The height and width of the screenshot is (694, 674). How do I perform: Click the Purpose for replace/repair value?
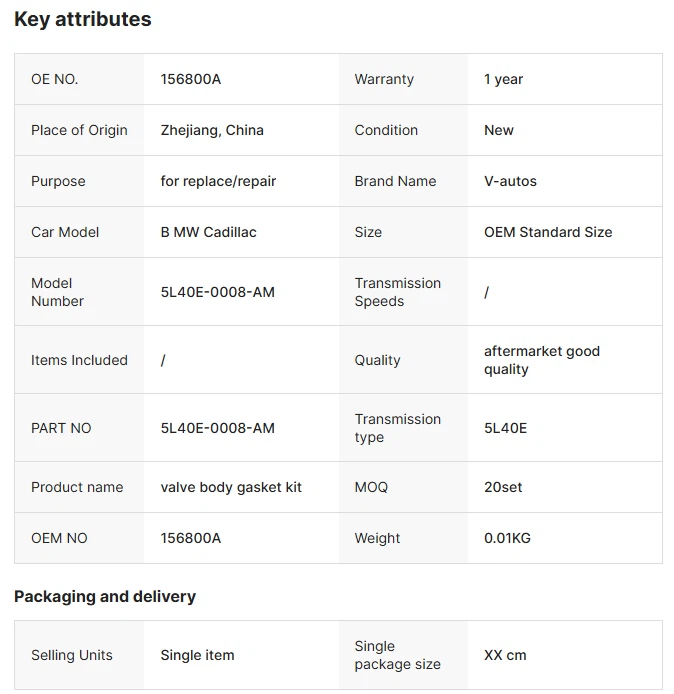(x=218, y=181)
